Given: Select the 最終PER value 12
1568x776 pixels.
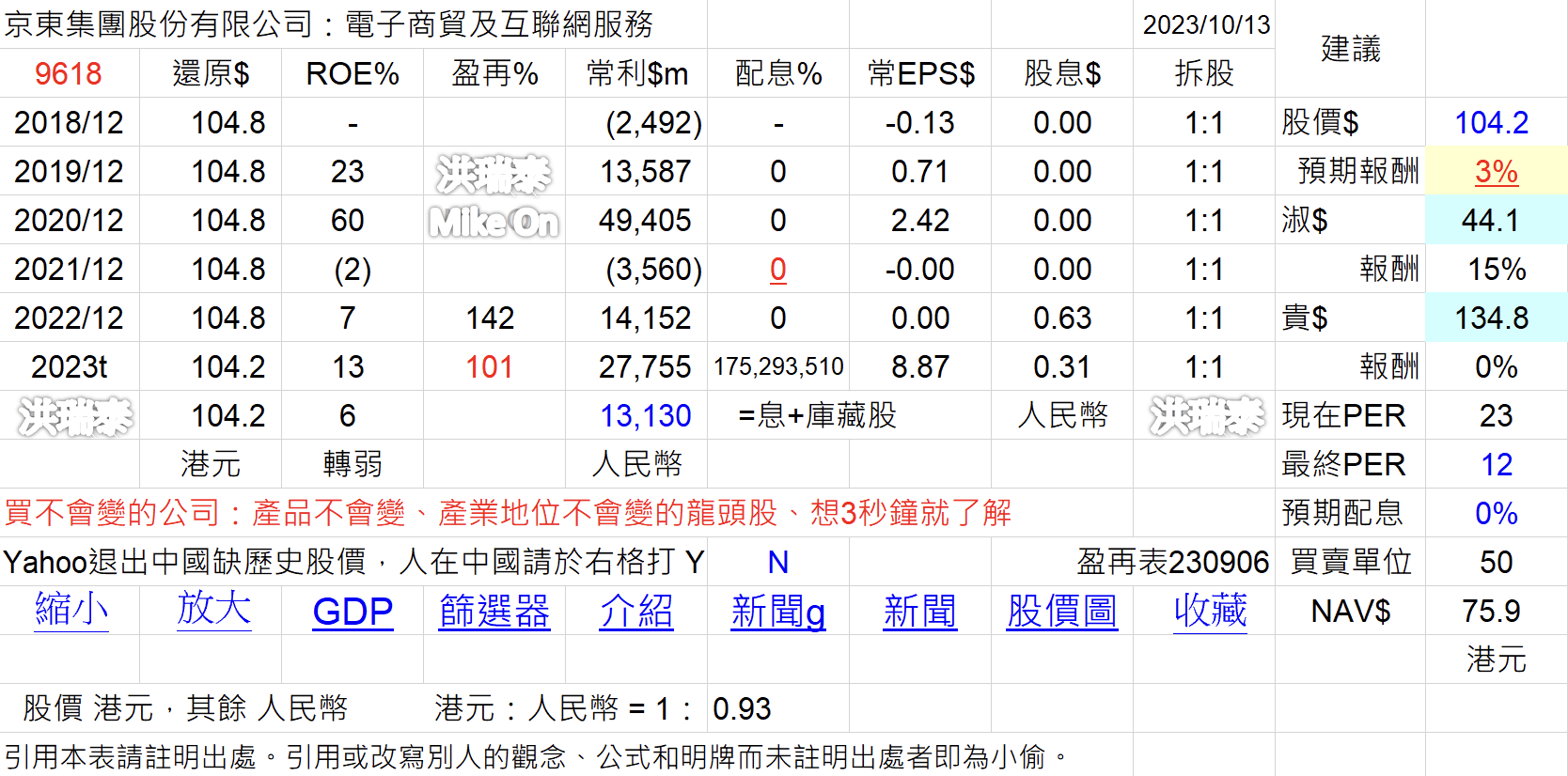Looking at the screenshot, I should [x=1497, y=464].
